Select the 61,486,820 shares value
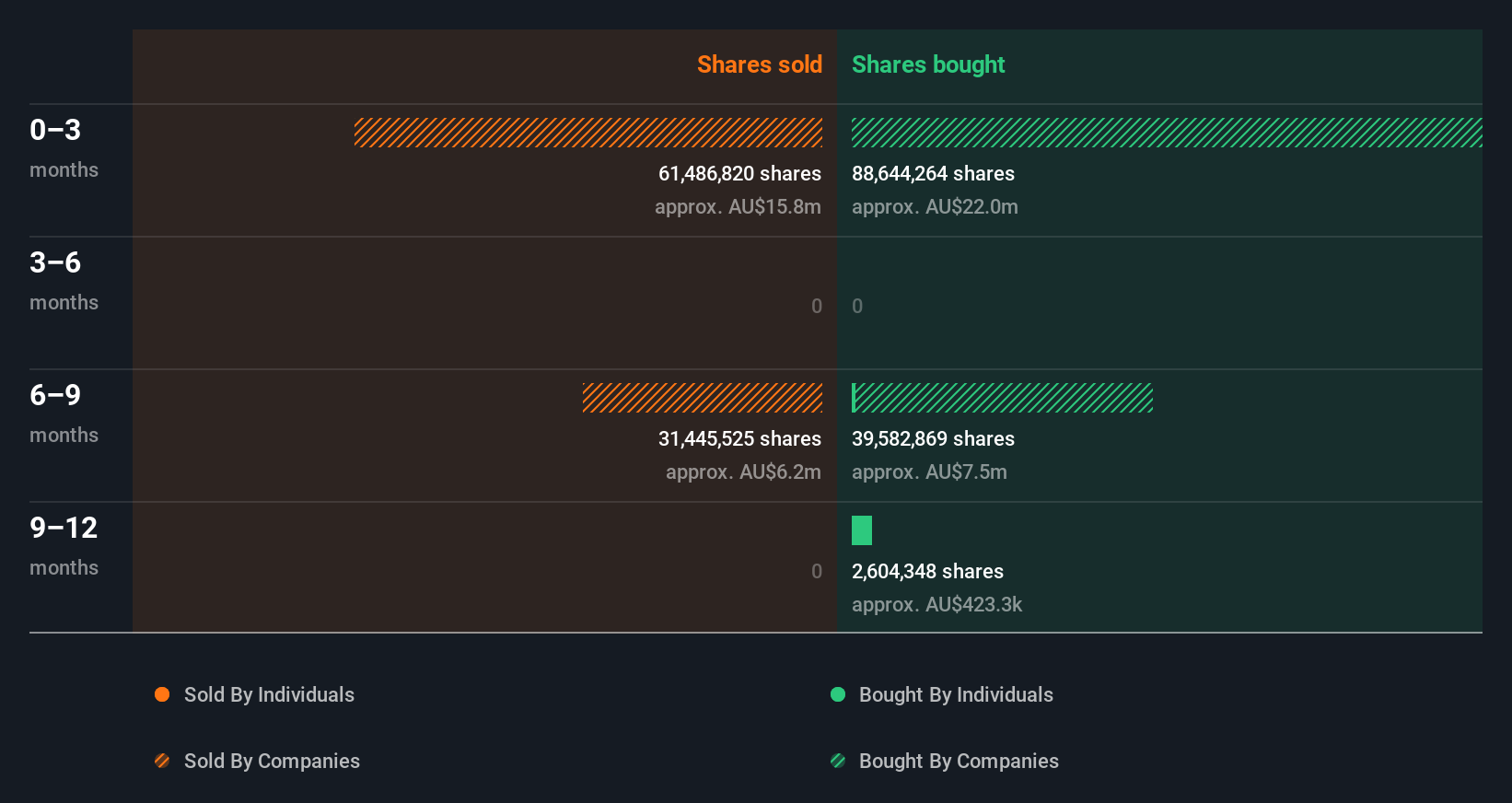 tap(739, 174)
